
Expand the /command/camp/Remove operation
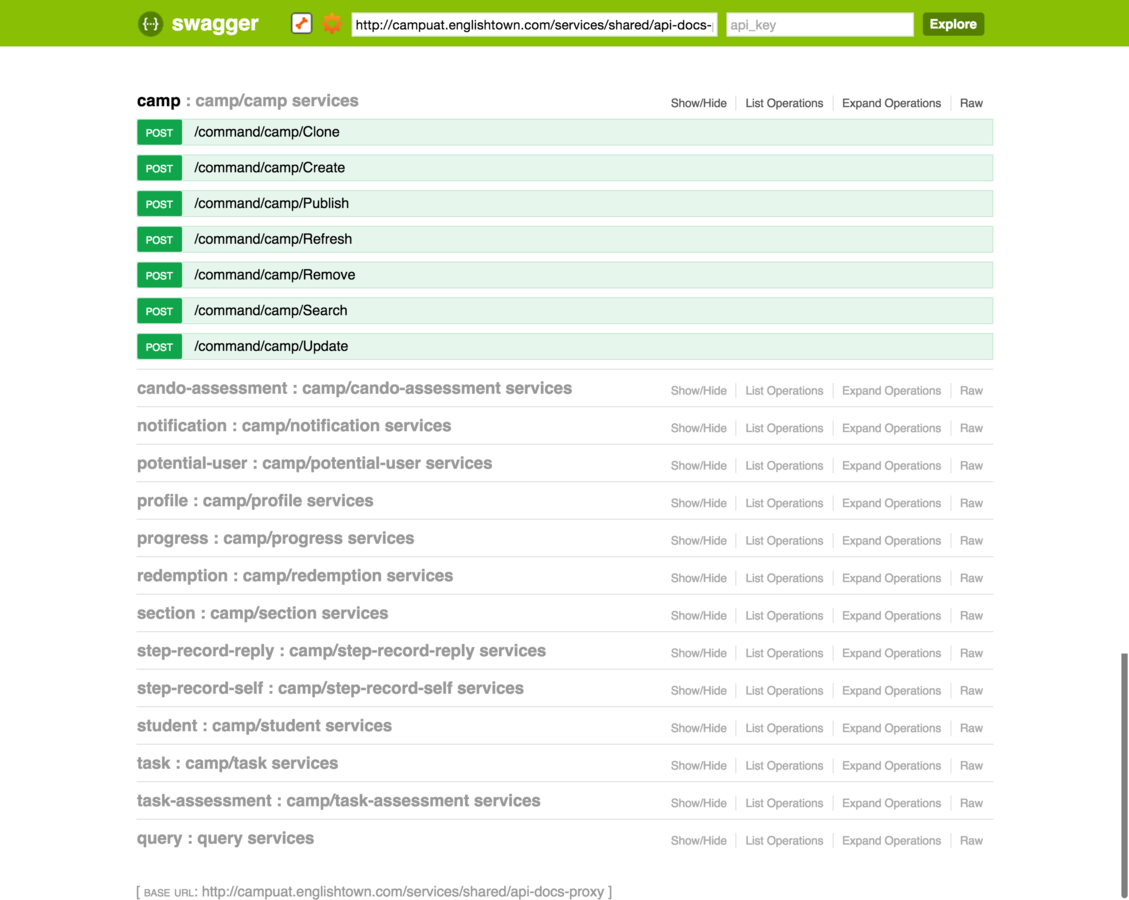click(564, 275)
